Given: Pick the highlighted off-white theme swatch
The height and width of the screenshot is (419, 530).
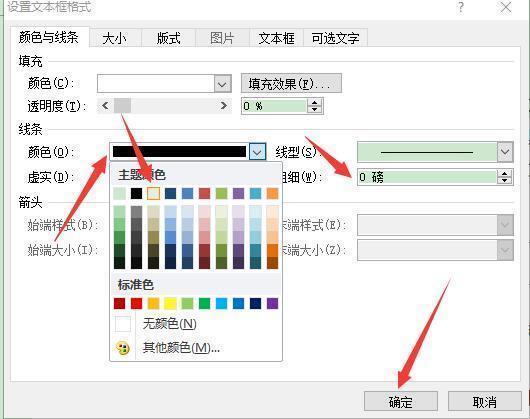Looking at the screenshot, I should point(153,194).
